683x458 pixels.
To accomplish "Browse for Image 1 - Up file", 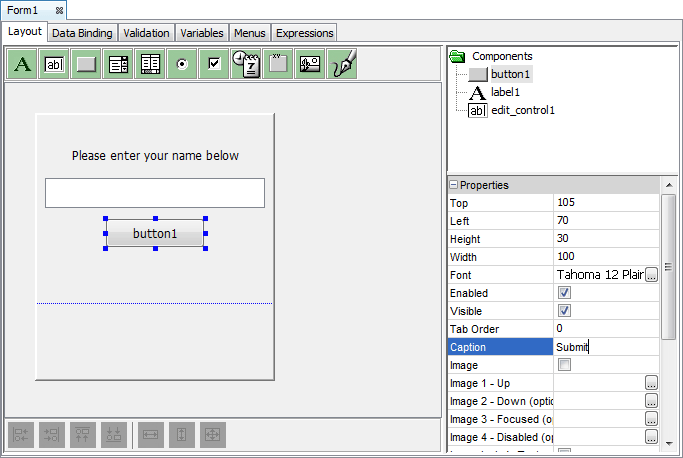I will pyautogui.click(x=651, y=383).
